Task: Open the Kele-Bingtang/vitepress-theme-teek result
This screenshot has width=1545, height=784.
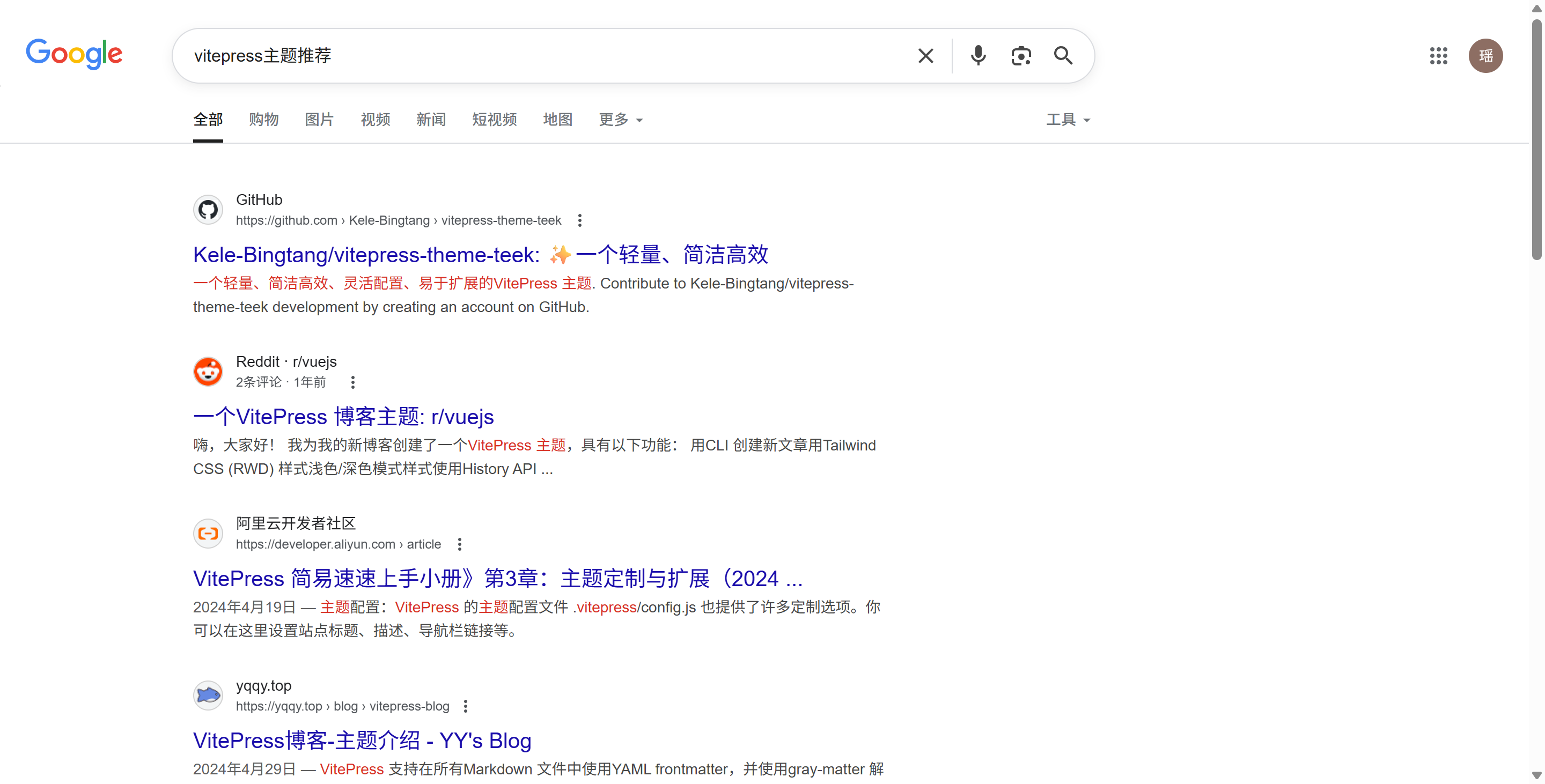Action: click(x=481, y=255)
